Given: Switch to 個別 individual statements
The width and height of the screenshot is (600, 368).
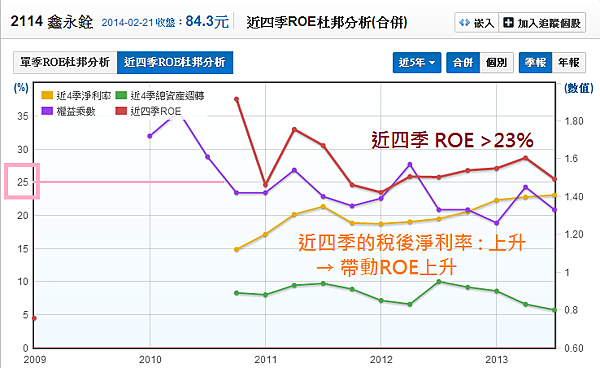Looking at the screenshot, I should 496,62.
